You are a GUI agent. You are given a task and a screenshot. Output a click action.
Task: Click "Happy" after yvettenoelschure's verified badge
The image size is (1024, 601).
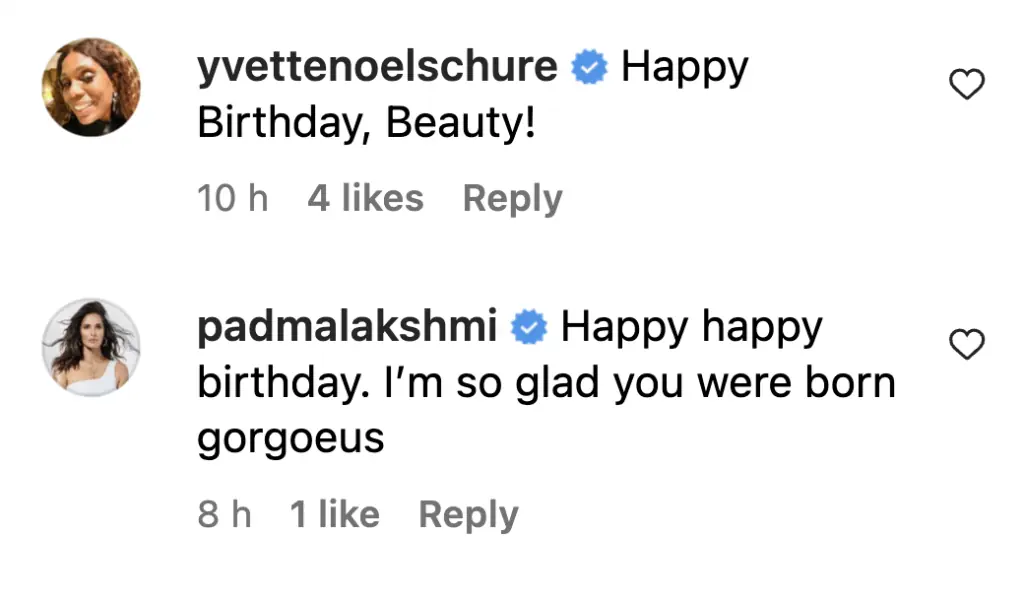pyautogui.click(x=684, y=68)
